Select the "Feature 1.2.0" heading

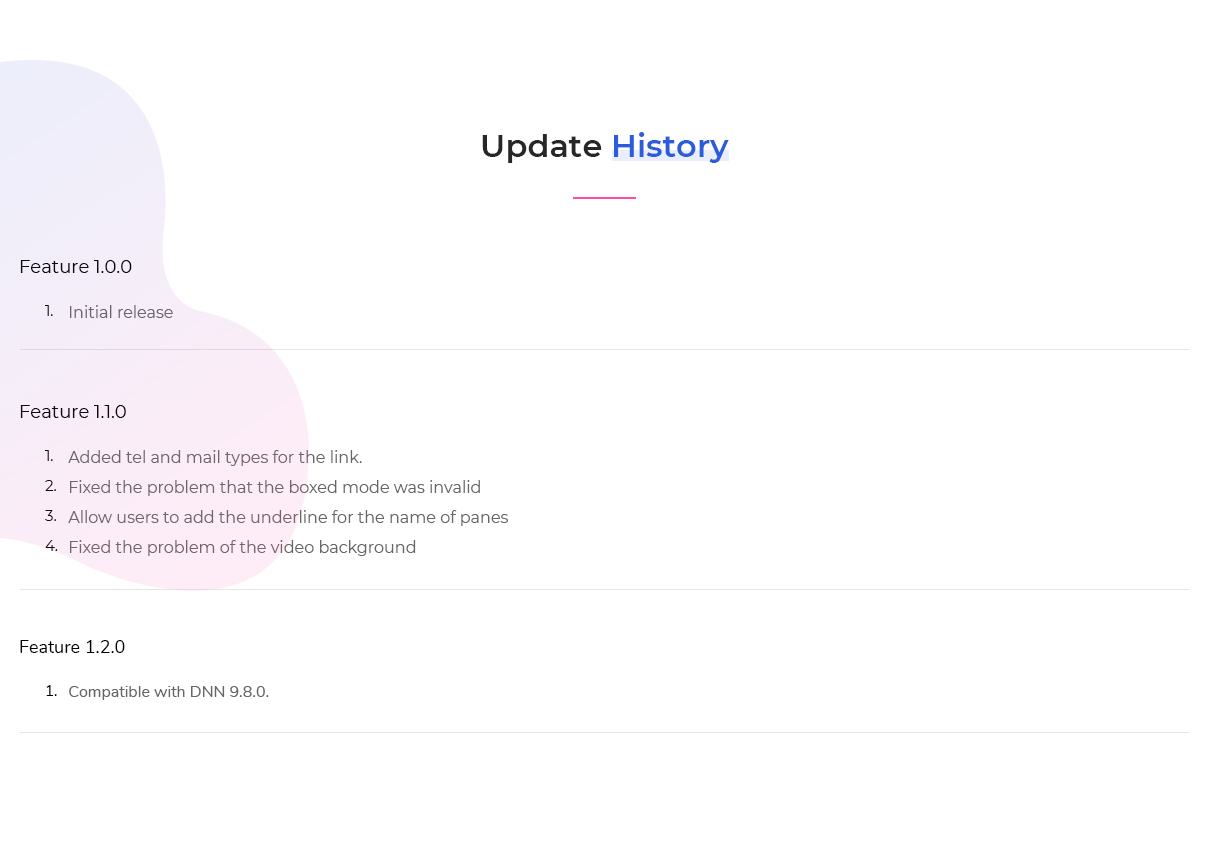point(72,647)
